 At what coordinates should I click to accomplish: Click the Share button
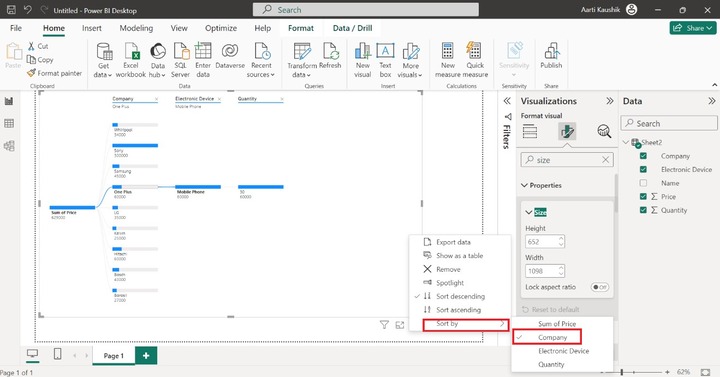coord(692,28)
